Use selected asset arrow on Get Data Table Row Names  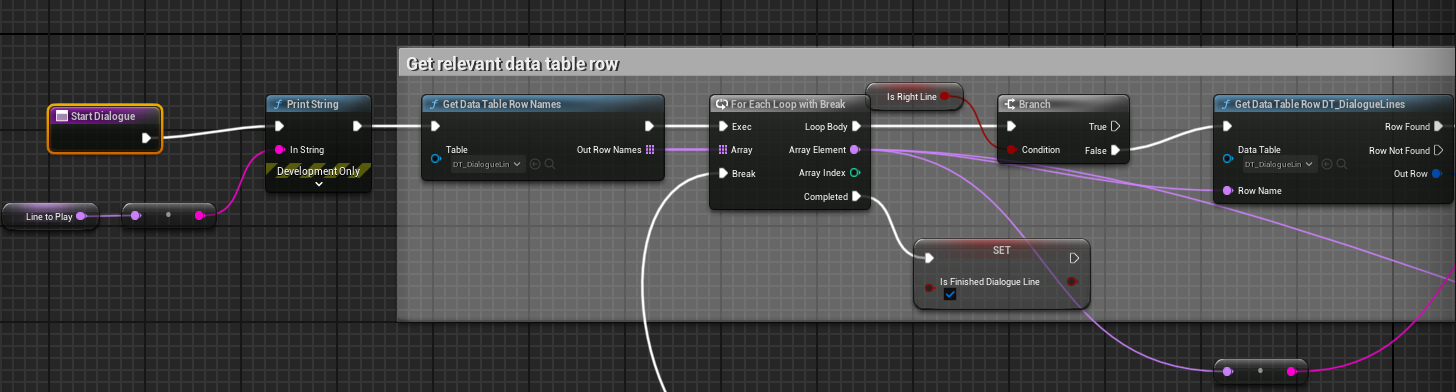pos(535,164)
